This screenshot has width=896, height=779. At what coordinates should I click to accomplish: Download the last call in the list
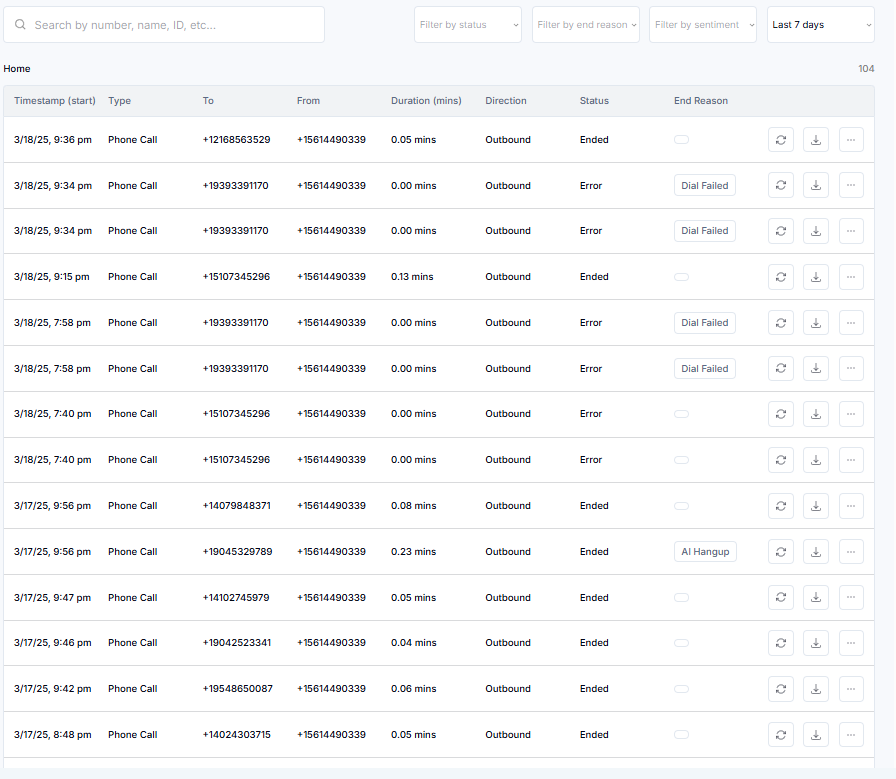[816, 734]
